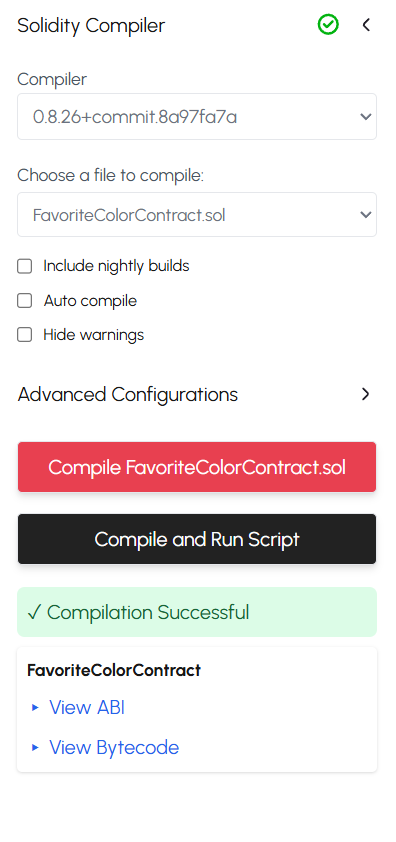Click the Compile and Run Script button
The height and width of the screenshot is (842, 396).
[x=197, y=539]
